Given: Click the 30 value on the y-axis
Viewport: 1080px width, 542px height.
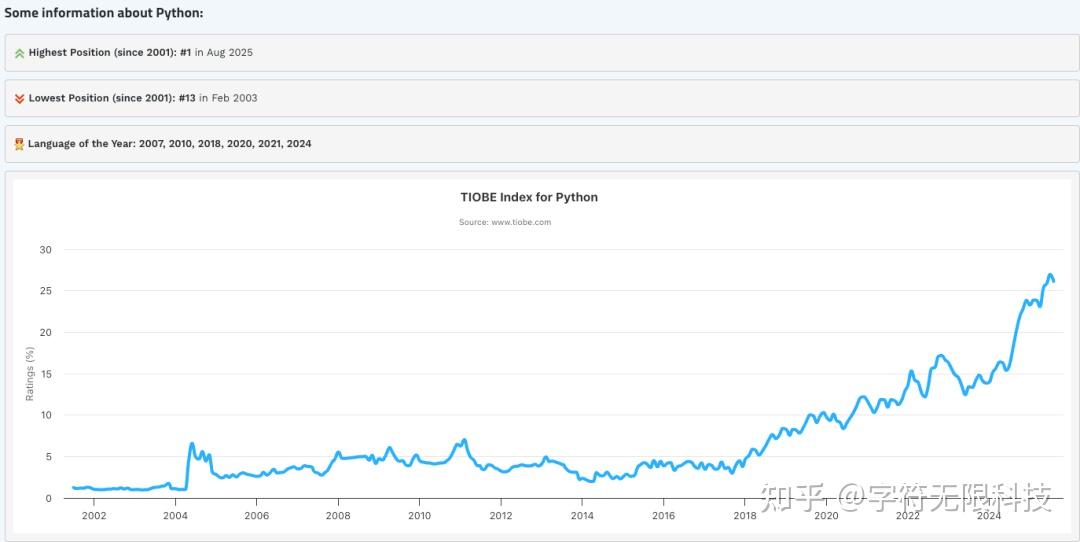Looking at the screenshot, I should pos(45,250).
